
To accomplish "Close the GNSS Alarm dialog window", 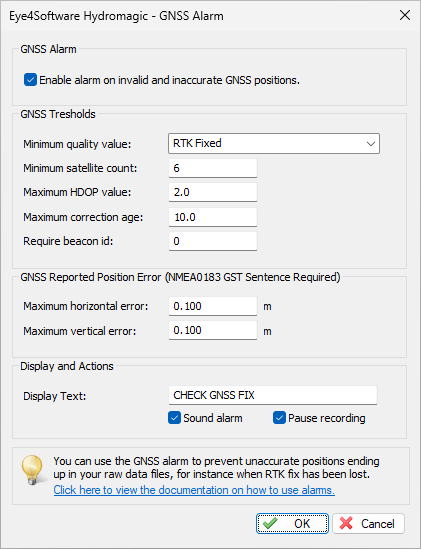I will pos(405,15).
